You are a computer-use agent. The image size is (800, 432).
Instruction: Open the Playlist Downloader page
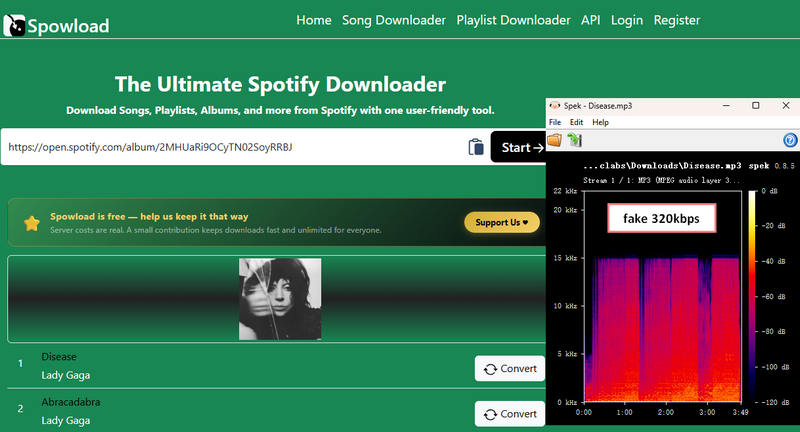(513, 20)
